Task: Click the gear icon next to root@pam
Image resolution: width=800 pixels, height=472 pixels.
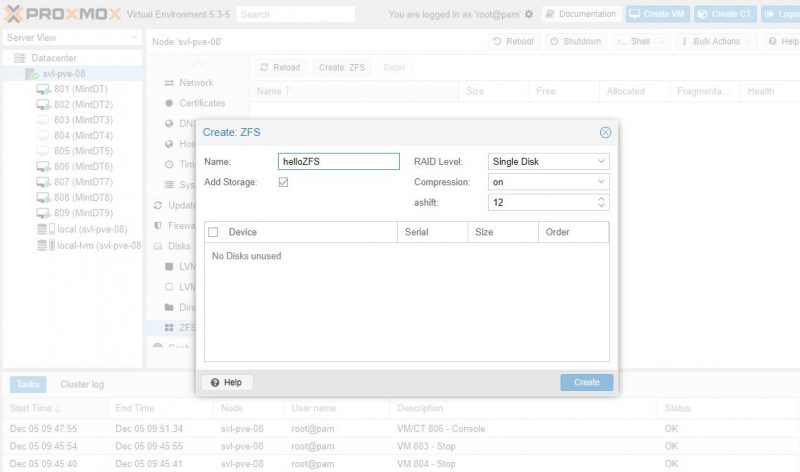Action: point(529,14)
